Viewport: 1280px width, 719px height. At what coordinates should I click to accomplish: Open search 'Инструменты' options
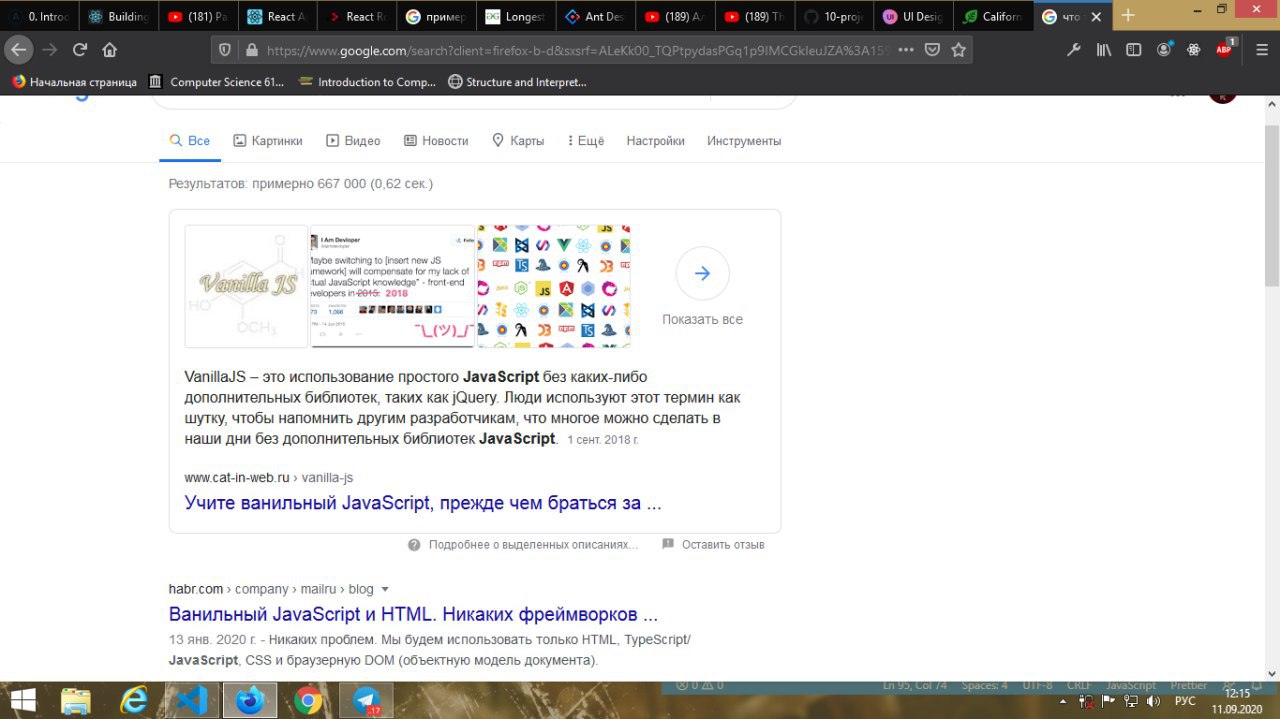coord(744,141)
